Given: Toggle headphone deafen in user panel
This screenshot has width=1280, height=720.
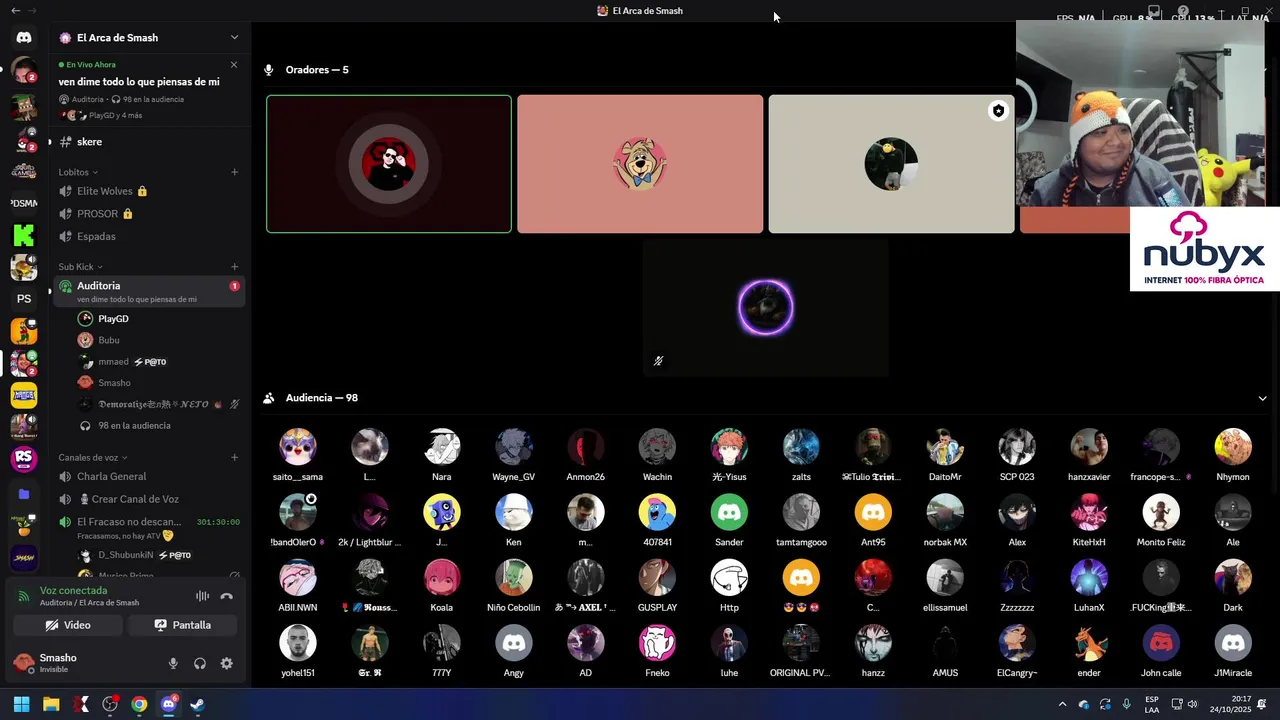Looking at the screenshot, I should click(200, 663).
